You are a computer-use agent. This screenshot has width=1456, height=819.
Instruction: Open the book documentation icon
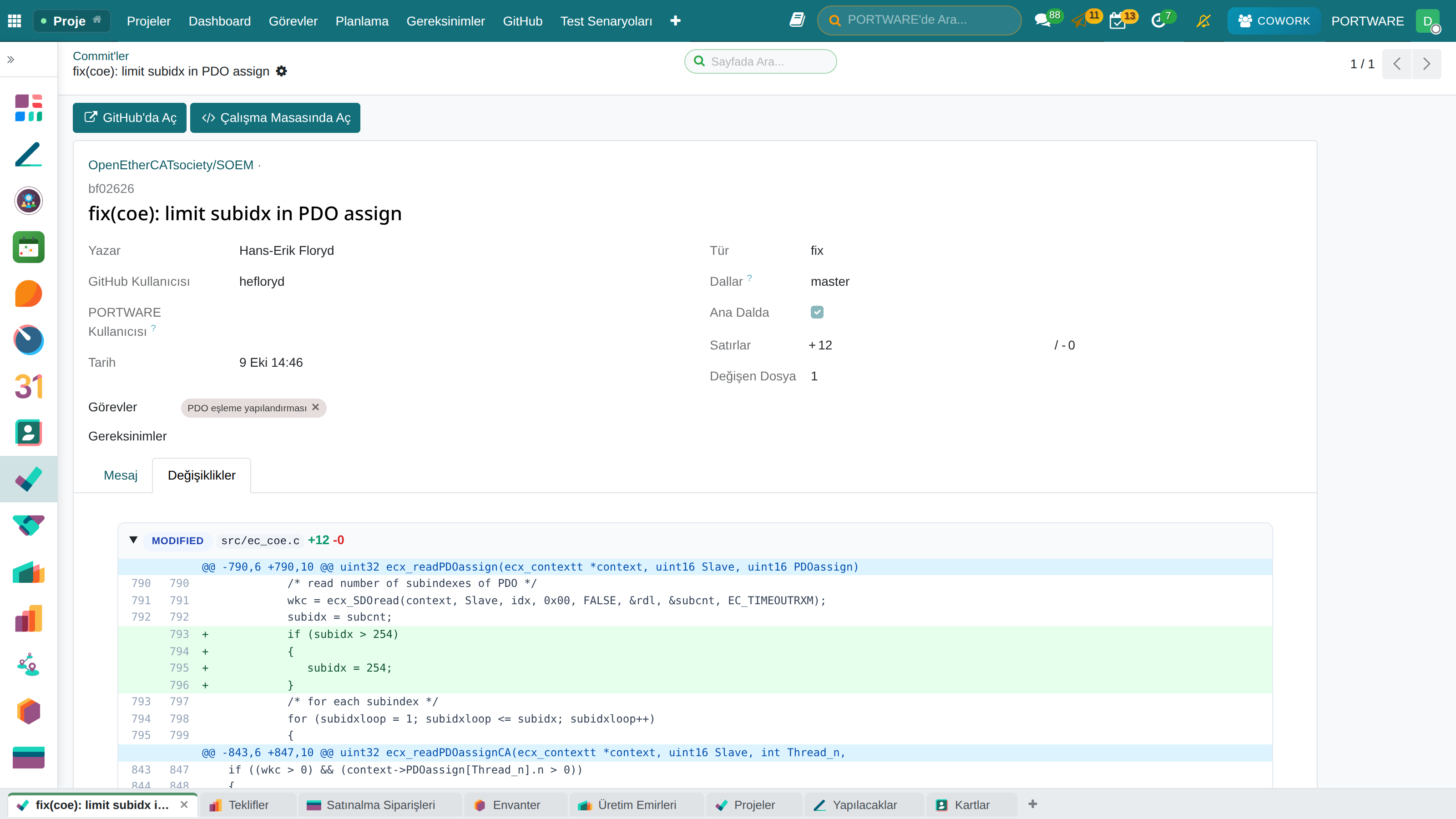[797, 20]
